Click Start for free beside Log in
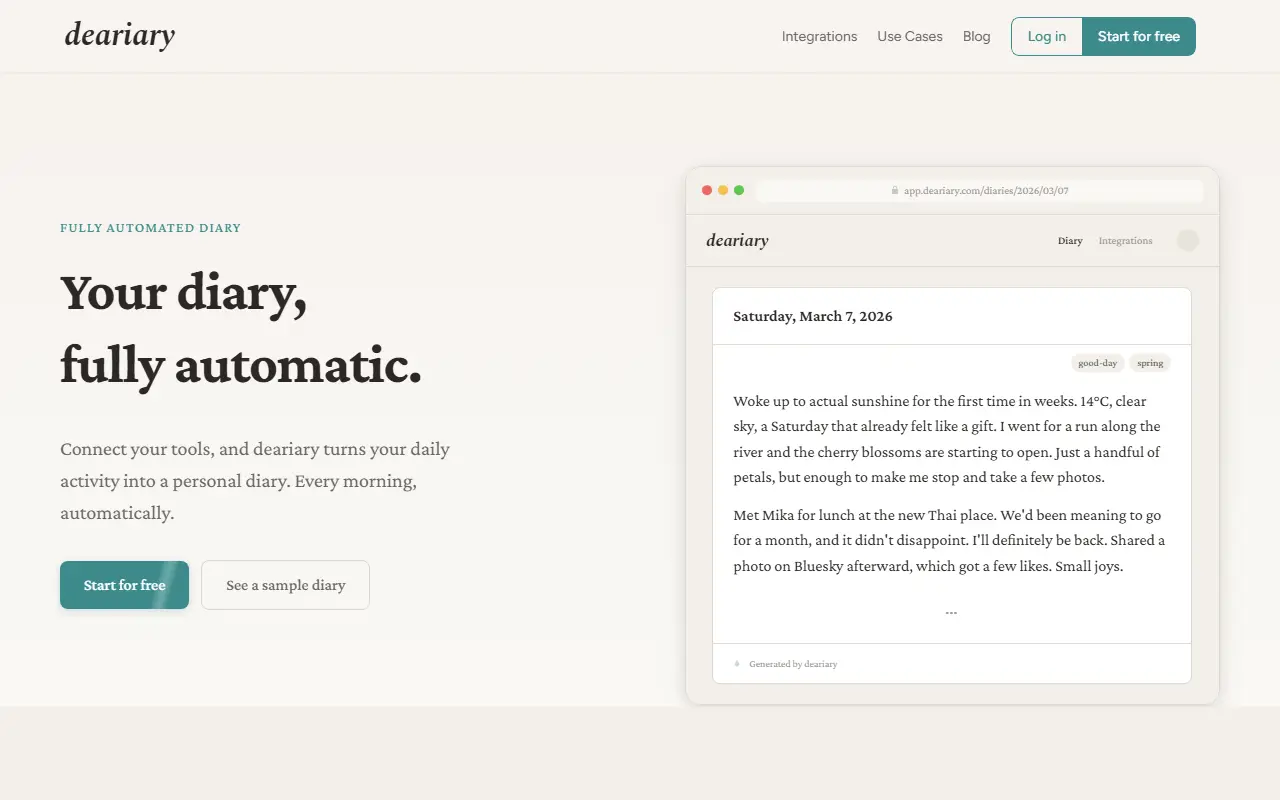Viewport: 1280px width, 800px height. (1139, 36)
